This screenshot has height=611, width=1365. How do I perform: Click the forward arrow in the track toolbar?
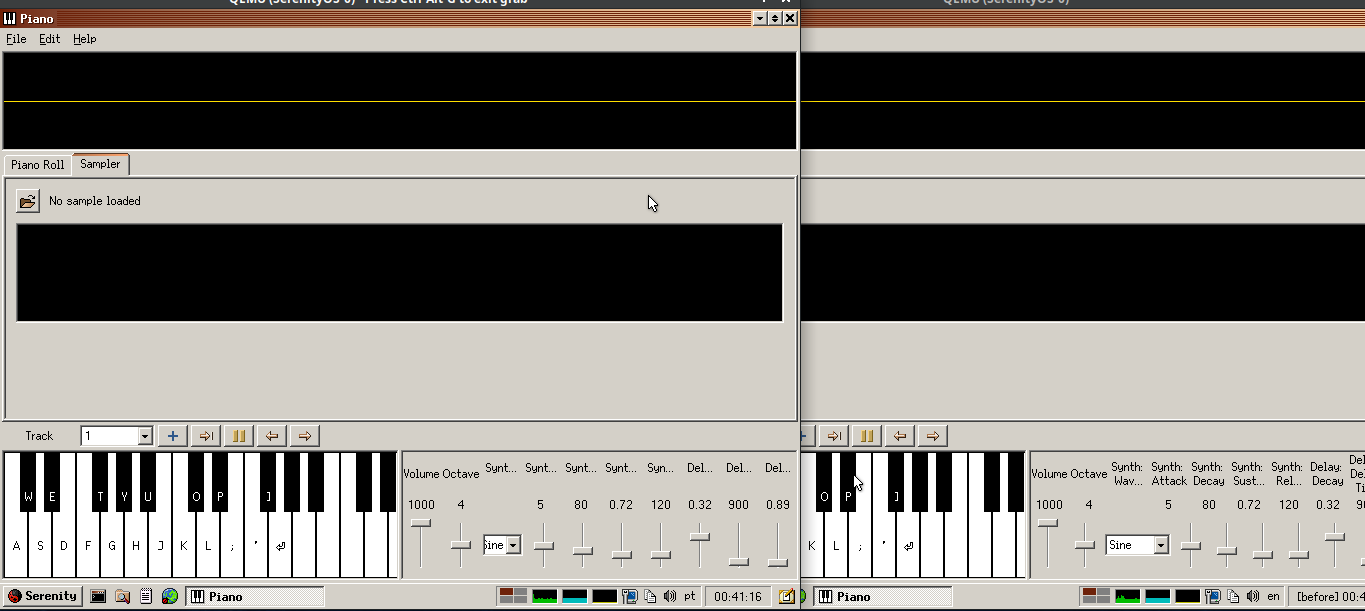coord(304,435)
